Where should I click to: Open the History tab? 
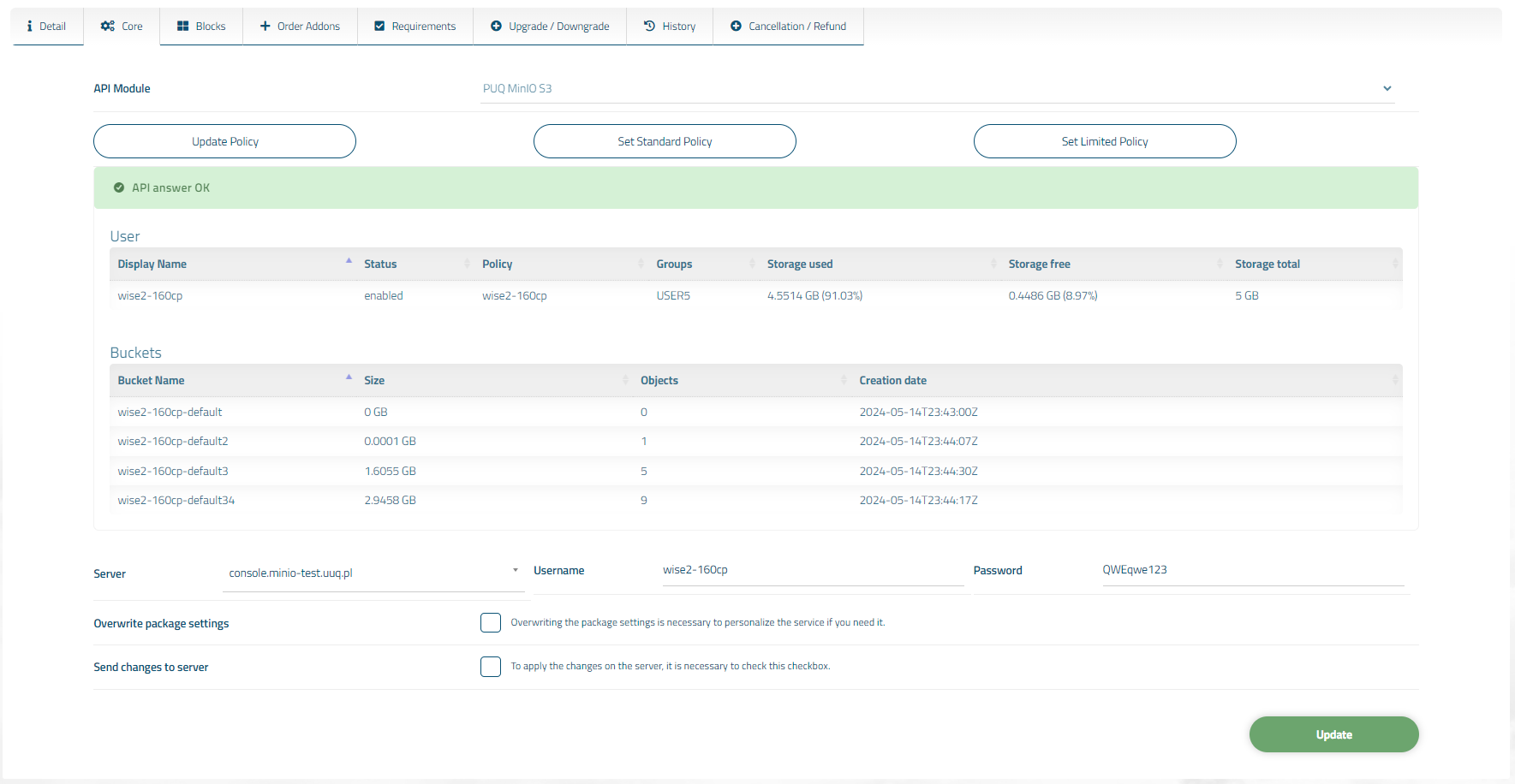coord(670,27)
